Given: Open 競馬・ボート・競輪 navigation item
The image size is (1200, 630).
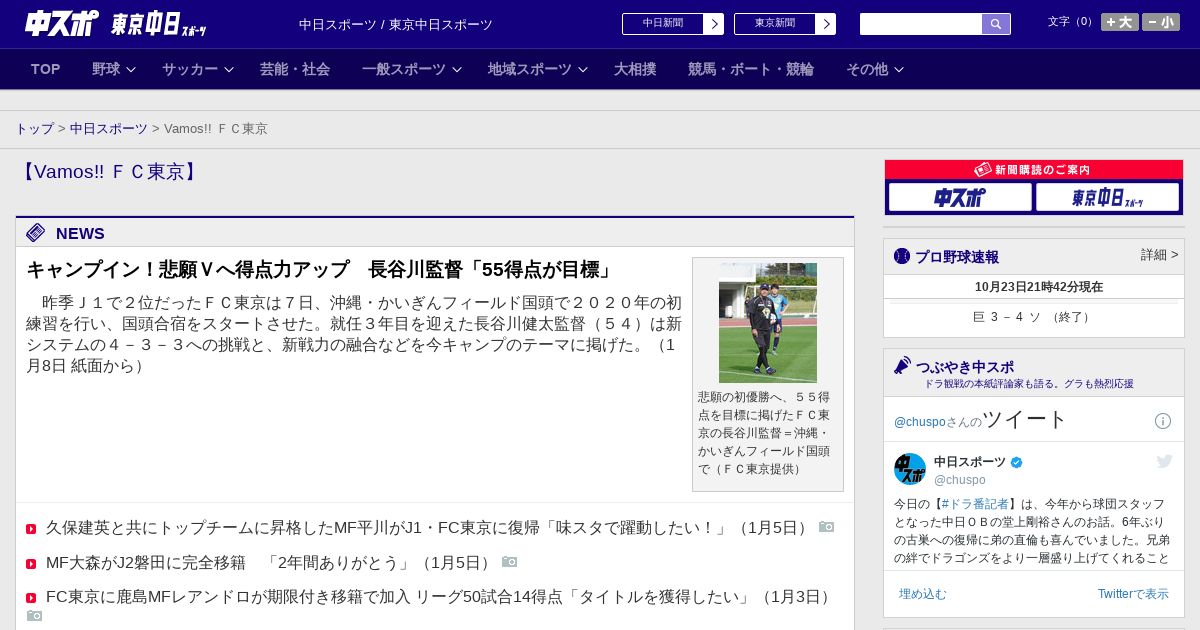Looking at the screenshot, I should point(751,69).
